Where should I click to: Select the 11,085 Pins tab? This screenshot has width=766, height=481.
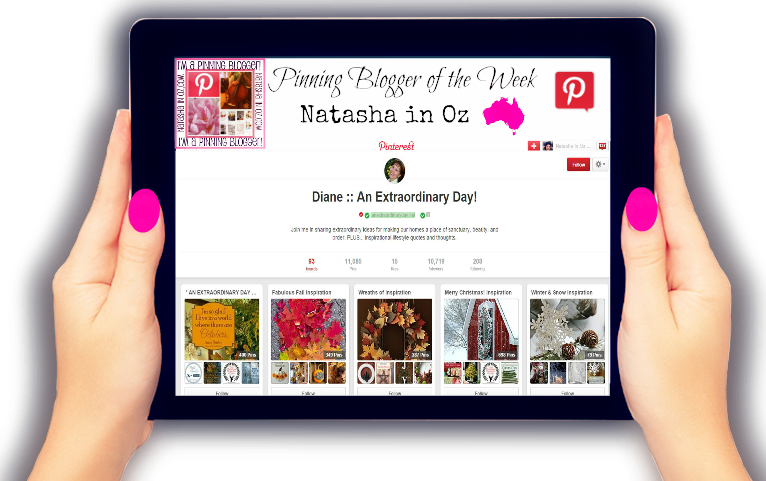353,264
